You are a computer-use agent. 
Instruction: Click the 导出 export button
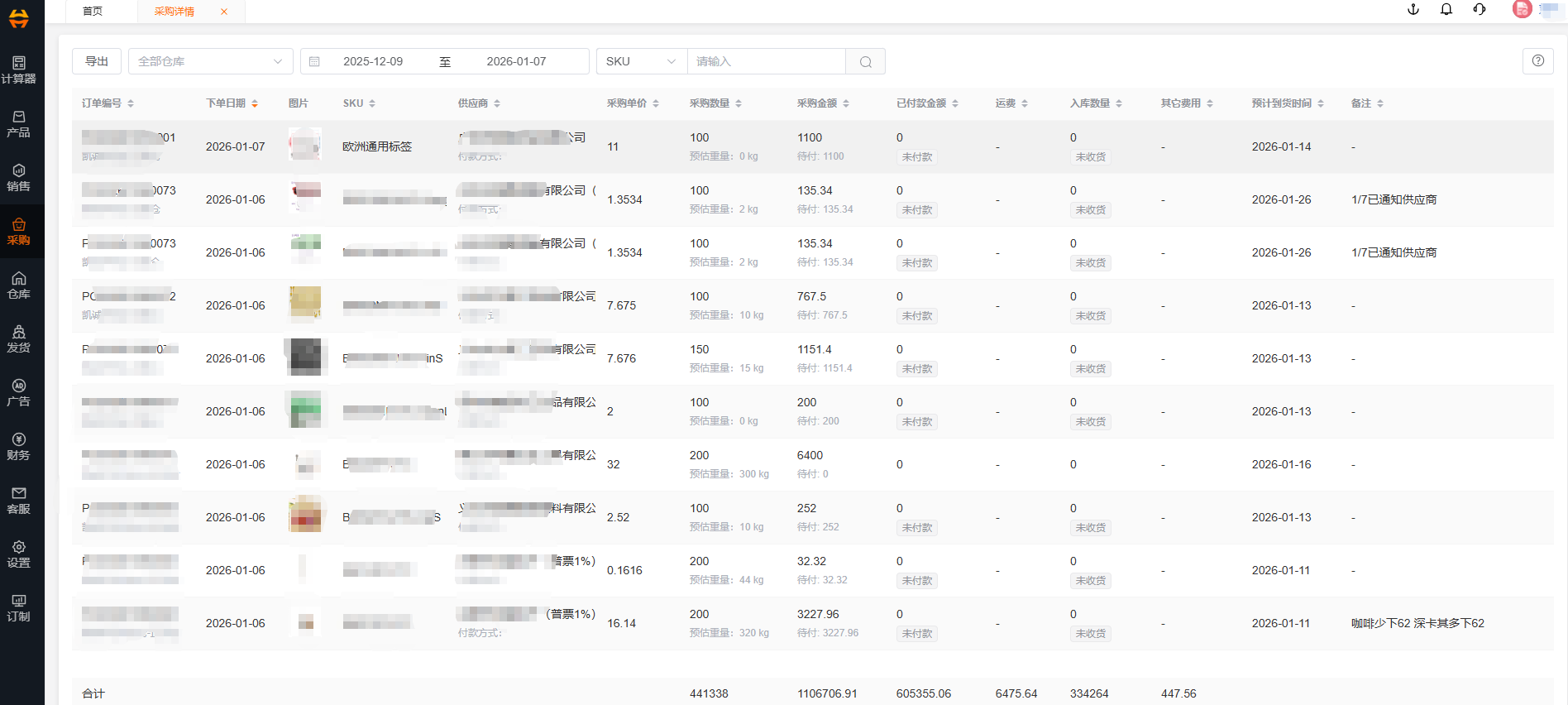pyautogui.click(x=97, y=62)
